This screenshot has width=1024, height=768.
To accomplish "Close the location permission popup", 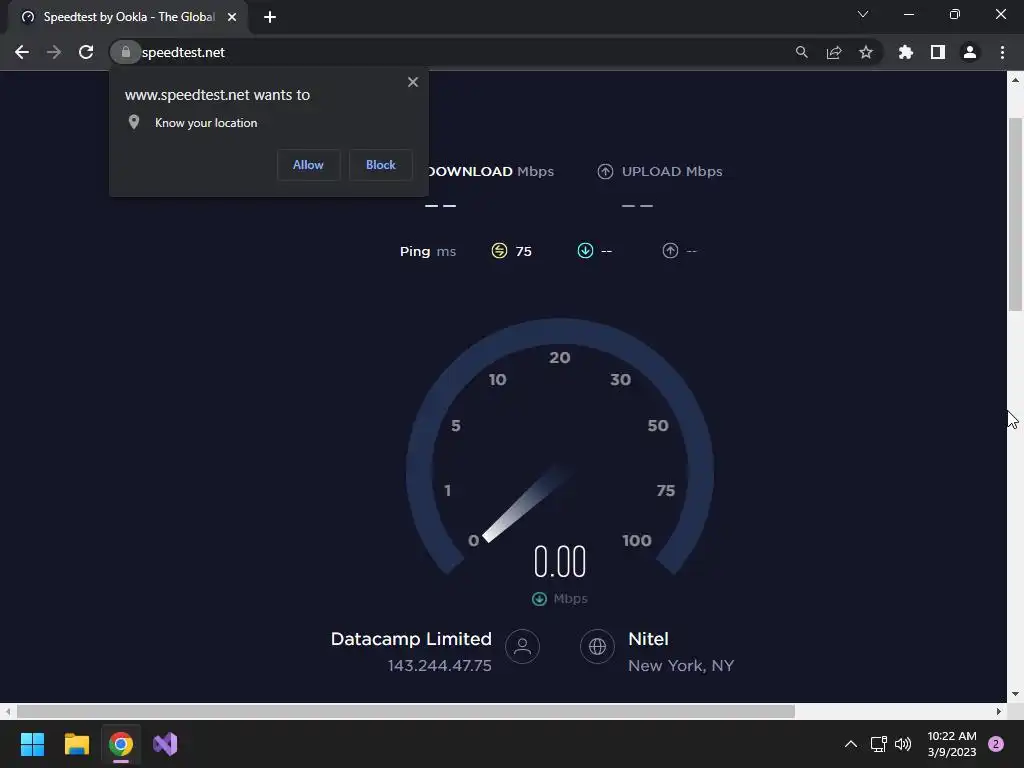I will point(413,82).
